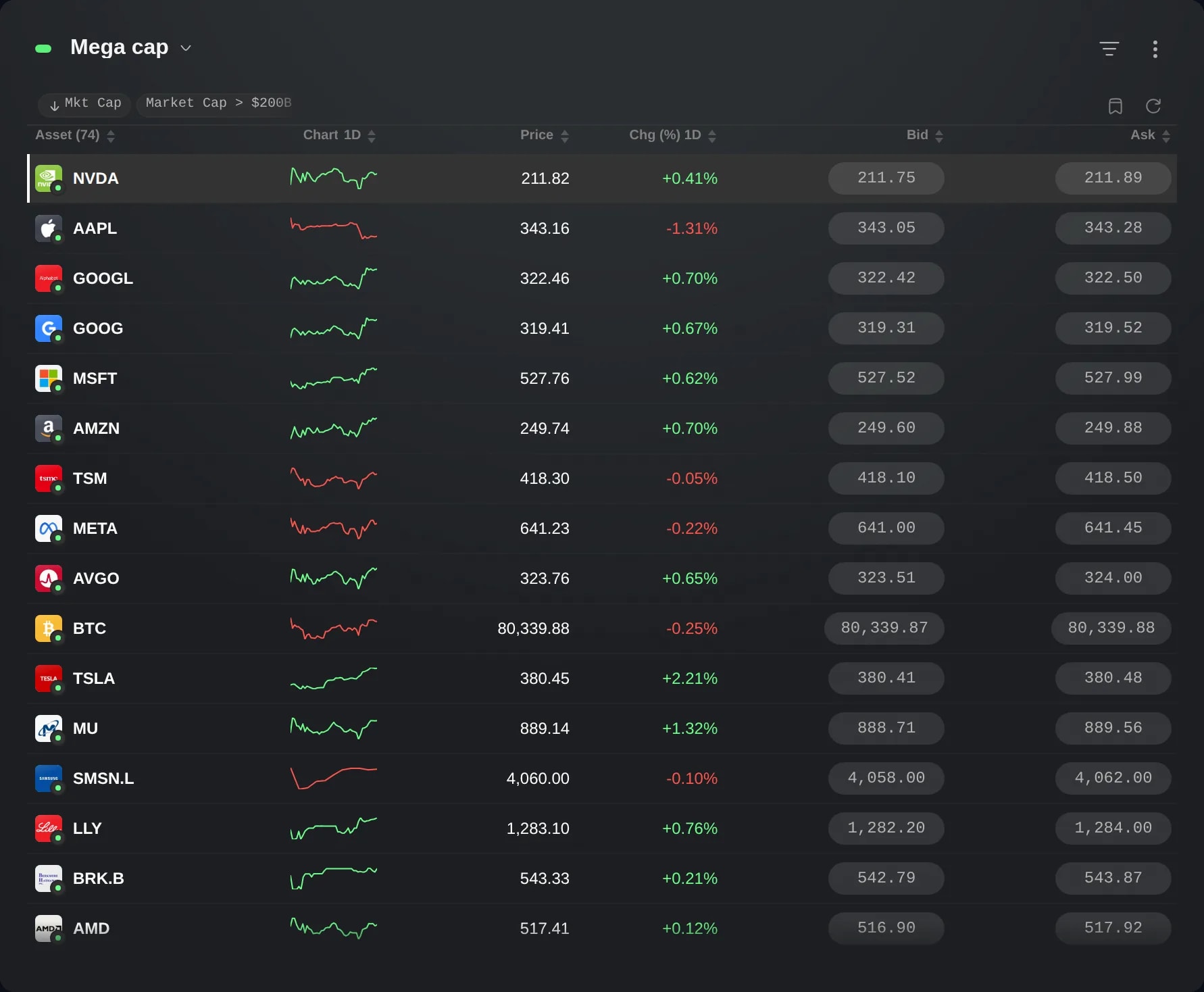
Task: Click the TSLA Tesla logo icon
Action: [49, 678]
